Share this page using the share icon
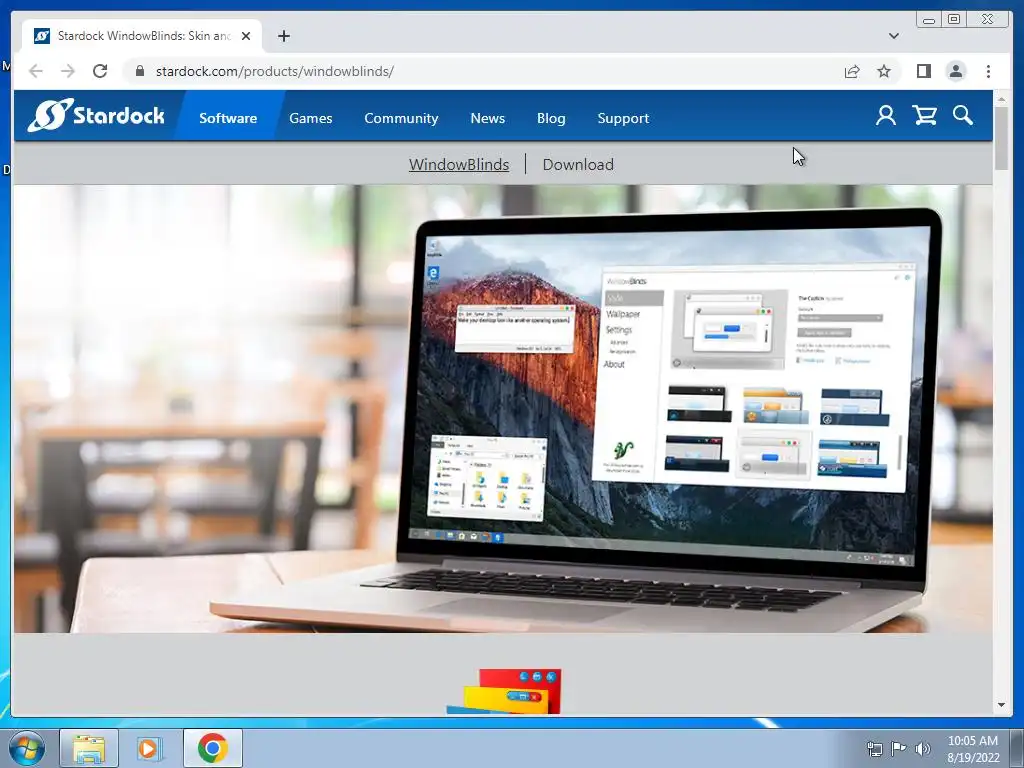The height and width of the screenshot is (768, 1024). point(852,71)
